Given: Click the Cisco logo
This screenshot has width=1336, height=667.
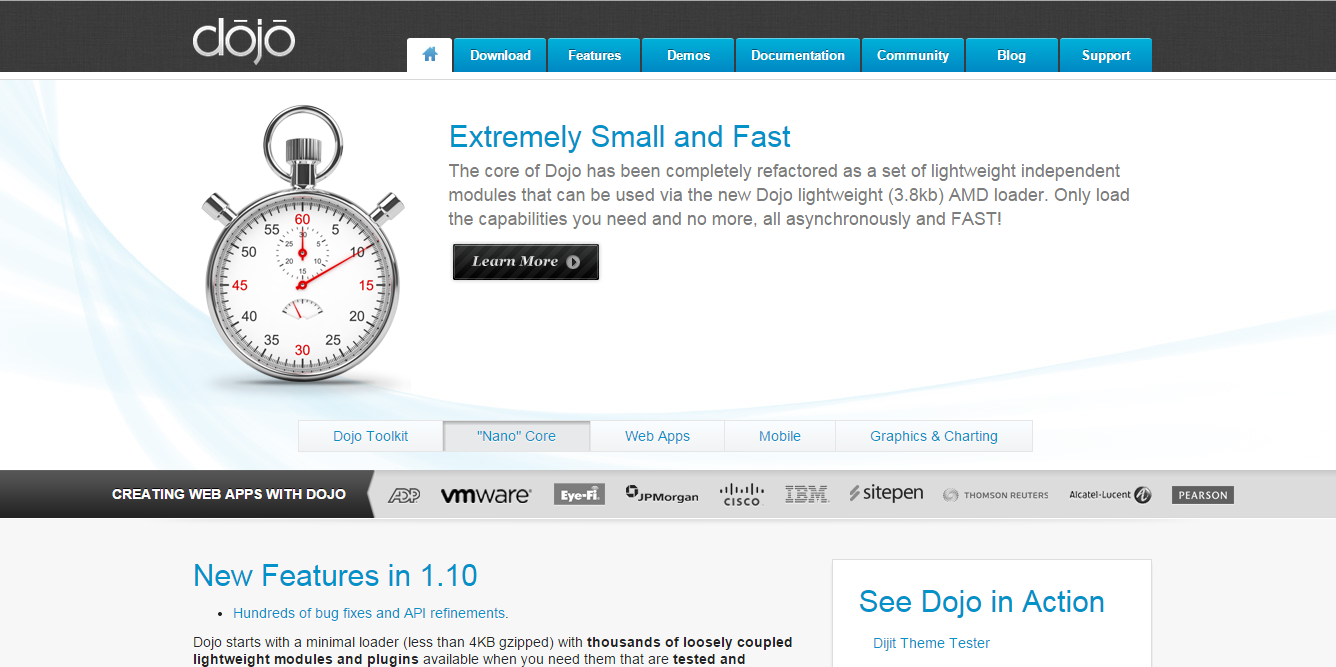Looking at the screenshot, I should click(741, 494).
